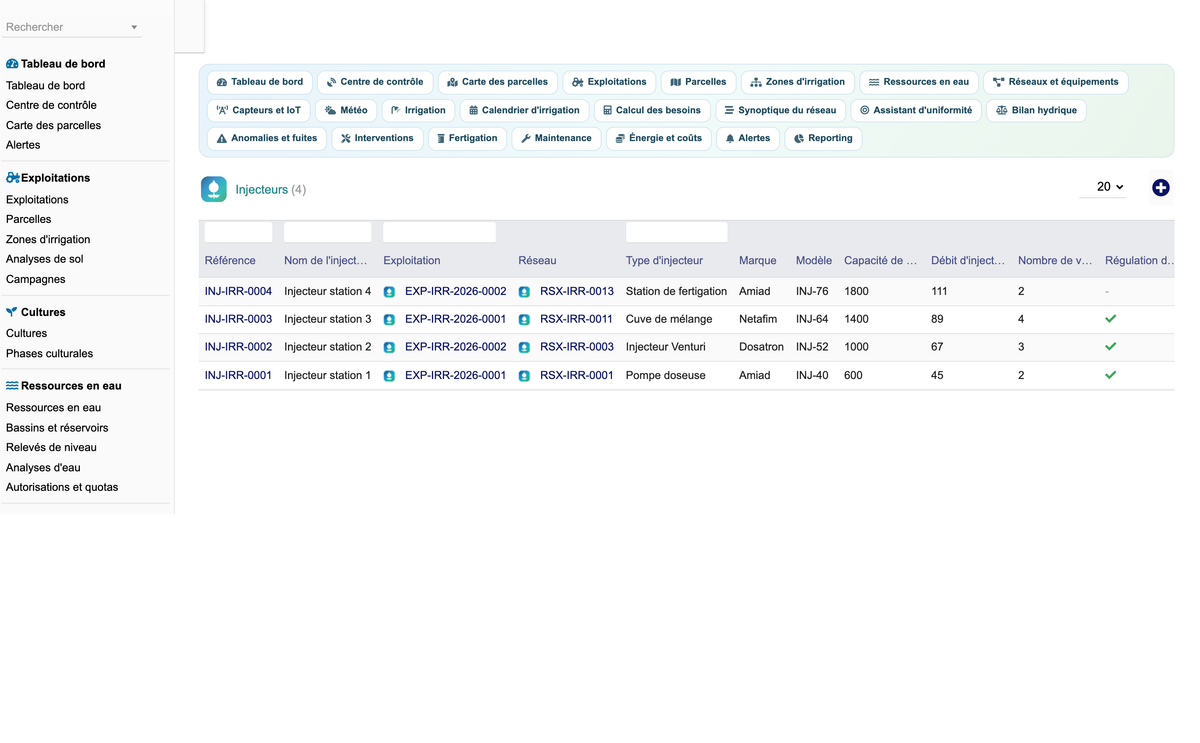Sort by Marque column header
1200x743 pixels.
pyautogui.click(x=758, y=261)
